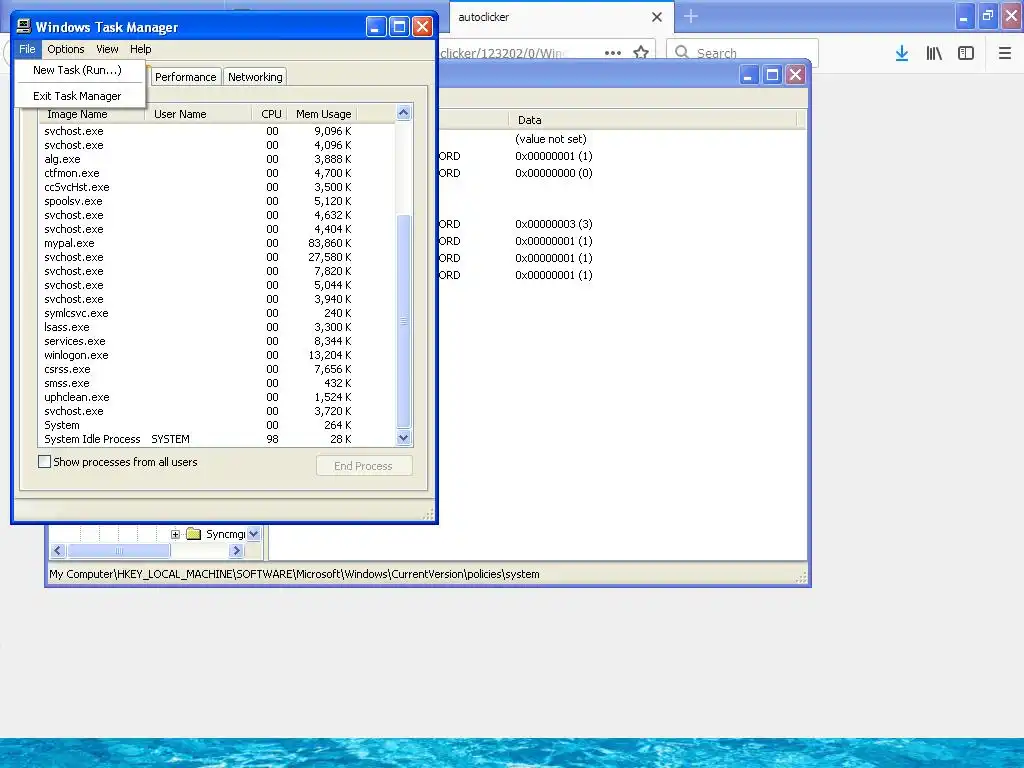The image size is (1024, 768).
Task: Select the alg.exe process
Action: (x=217, y=159)
